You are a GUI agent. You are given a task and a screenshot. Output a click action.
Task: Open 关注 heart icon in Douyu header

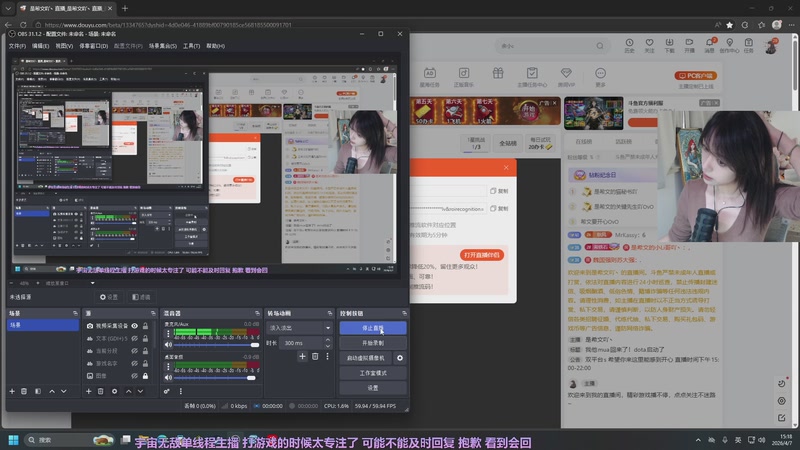point(649,45)
